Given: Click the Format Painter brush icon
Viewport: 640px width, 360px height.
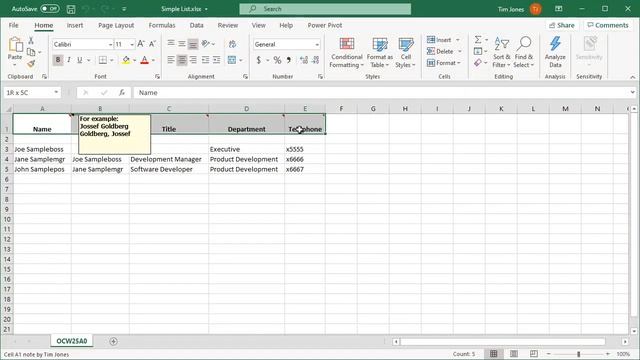Looking at the screenshot, I should [31, 64].
